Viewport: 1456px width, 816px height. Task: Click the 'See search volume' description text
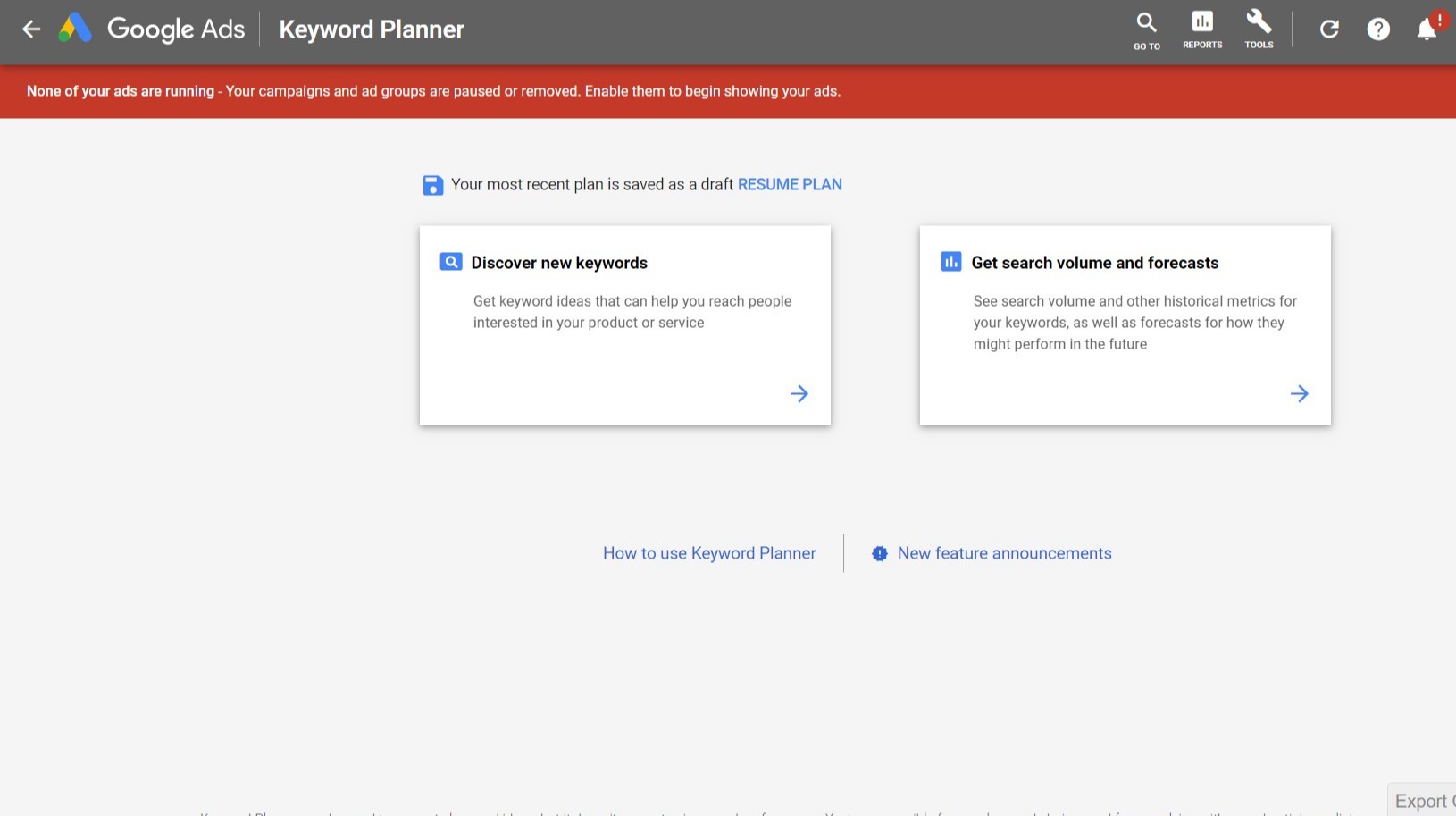coord(1135,323)
